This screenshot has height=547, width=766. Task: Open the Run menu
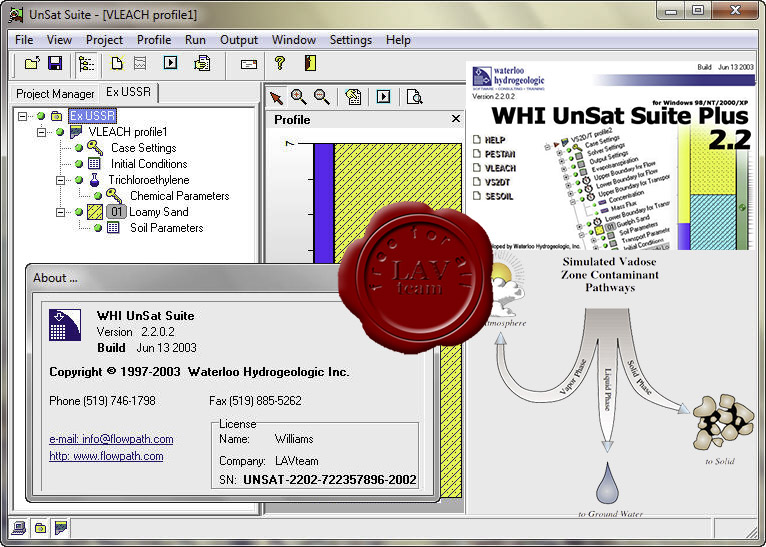195,40
